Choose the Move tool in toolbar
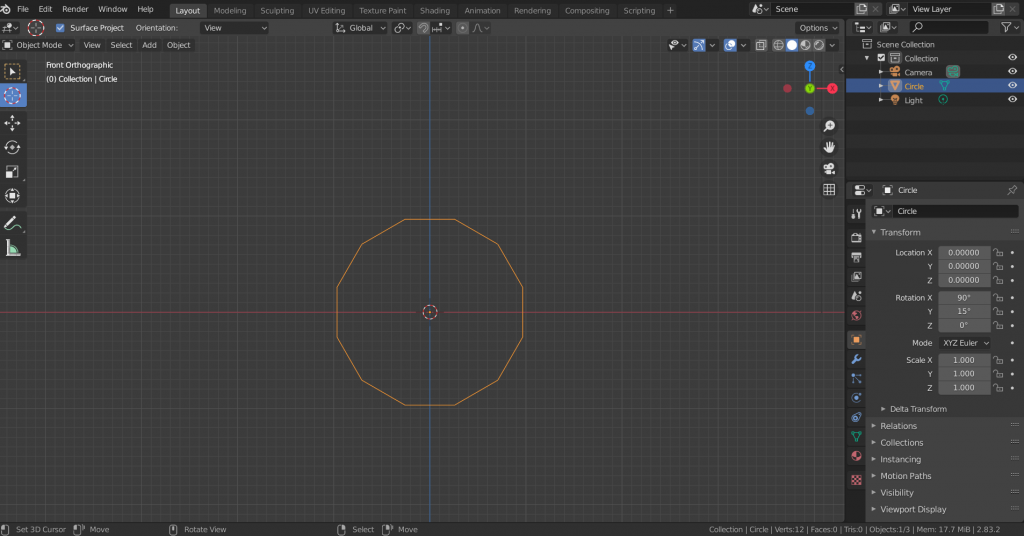Screen dimensions: 1024x536 12,123
